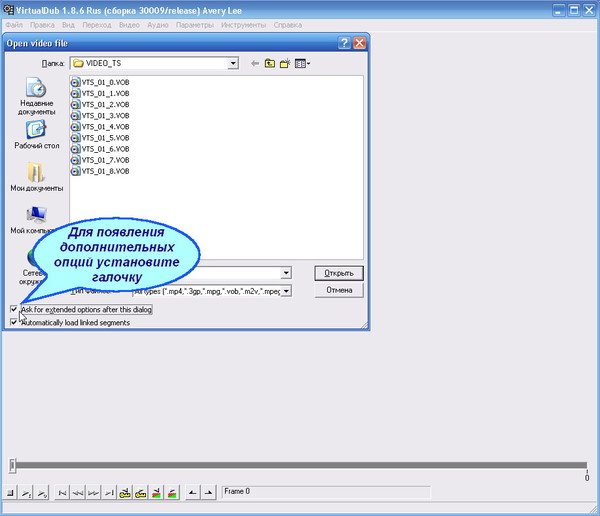Open the Вид menu
Viewport: 600px width, 516px height.
68,25
